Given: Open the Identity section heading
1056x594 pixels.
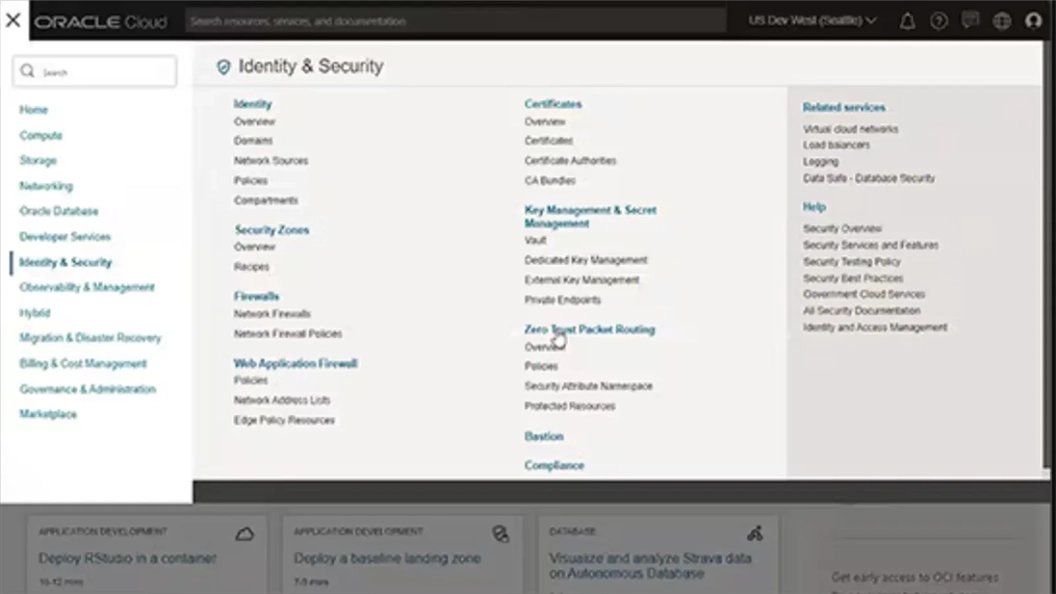Looking at the screenshot, I should (x=253, y=104).
